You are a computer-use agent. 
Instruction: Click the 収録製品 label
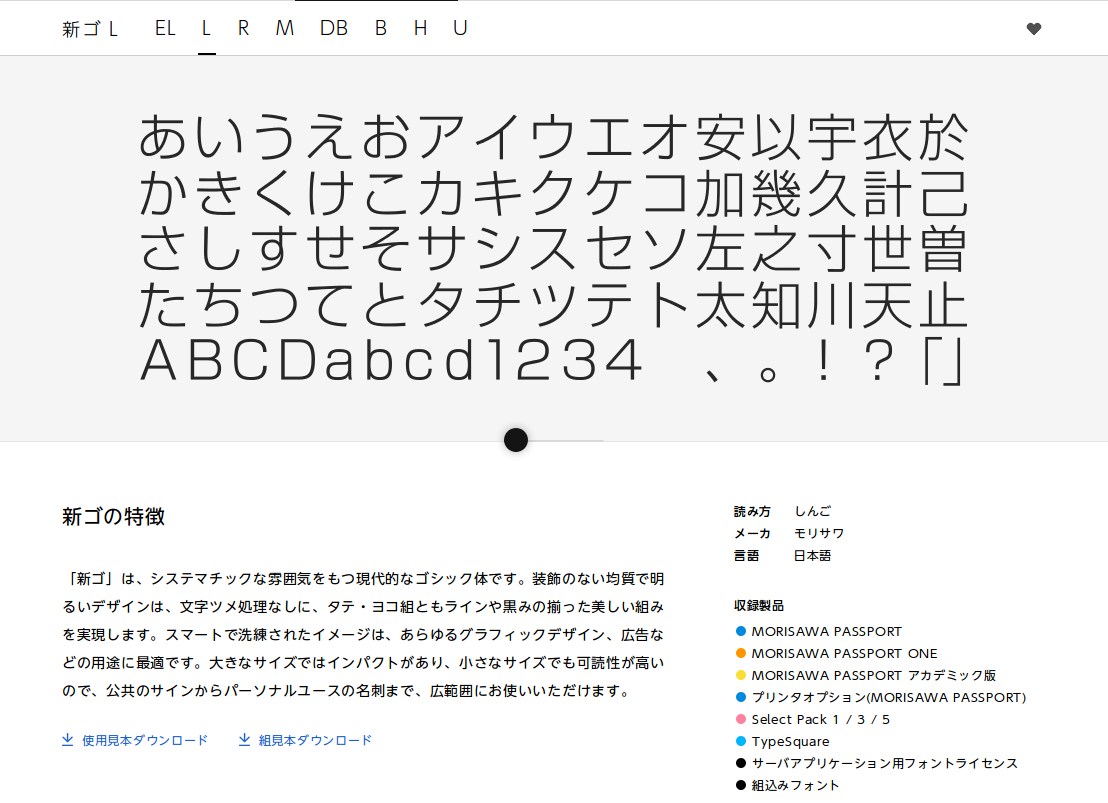759,606
